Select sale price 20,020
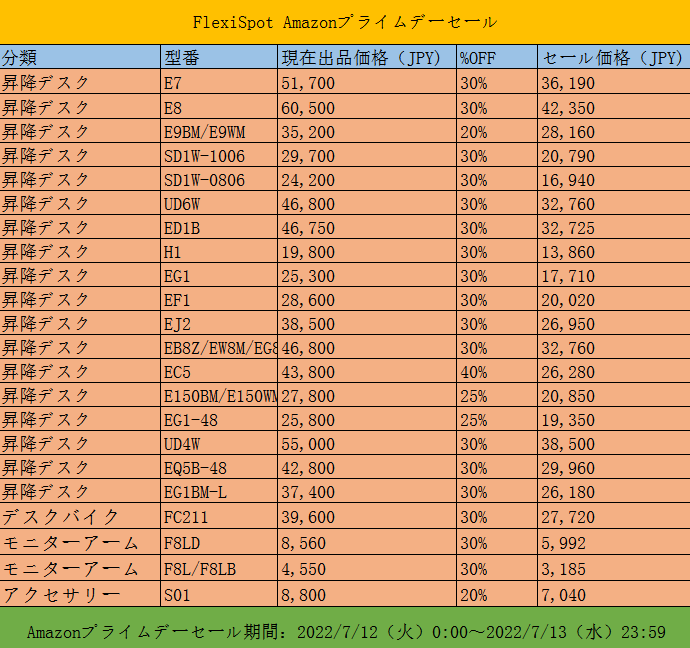This screenshot has height=648, width=690. click(614, 299)
